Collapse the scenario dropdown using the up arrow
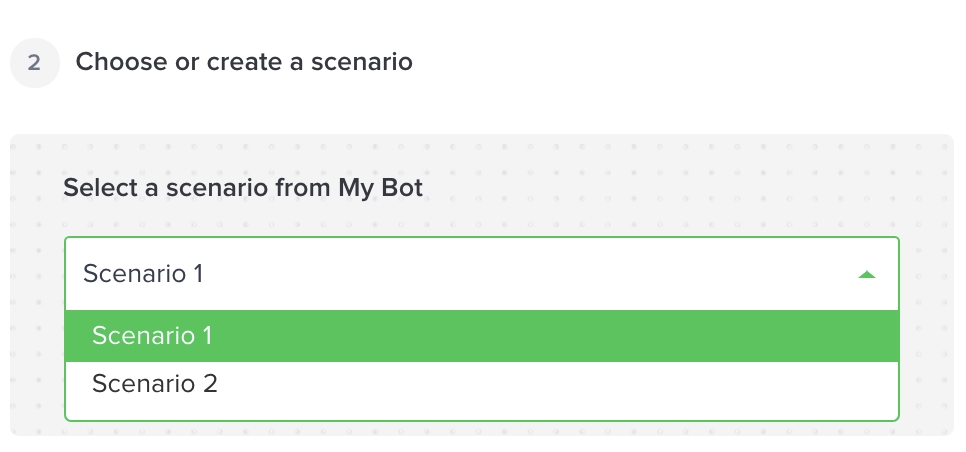Screen dimensions: 966x452 (867, 274)
